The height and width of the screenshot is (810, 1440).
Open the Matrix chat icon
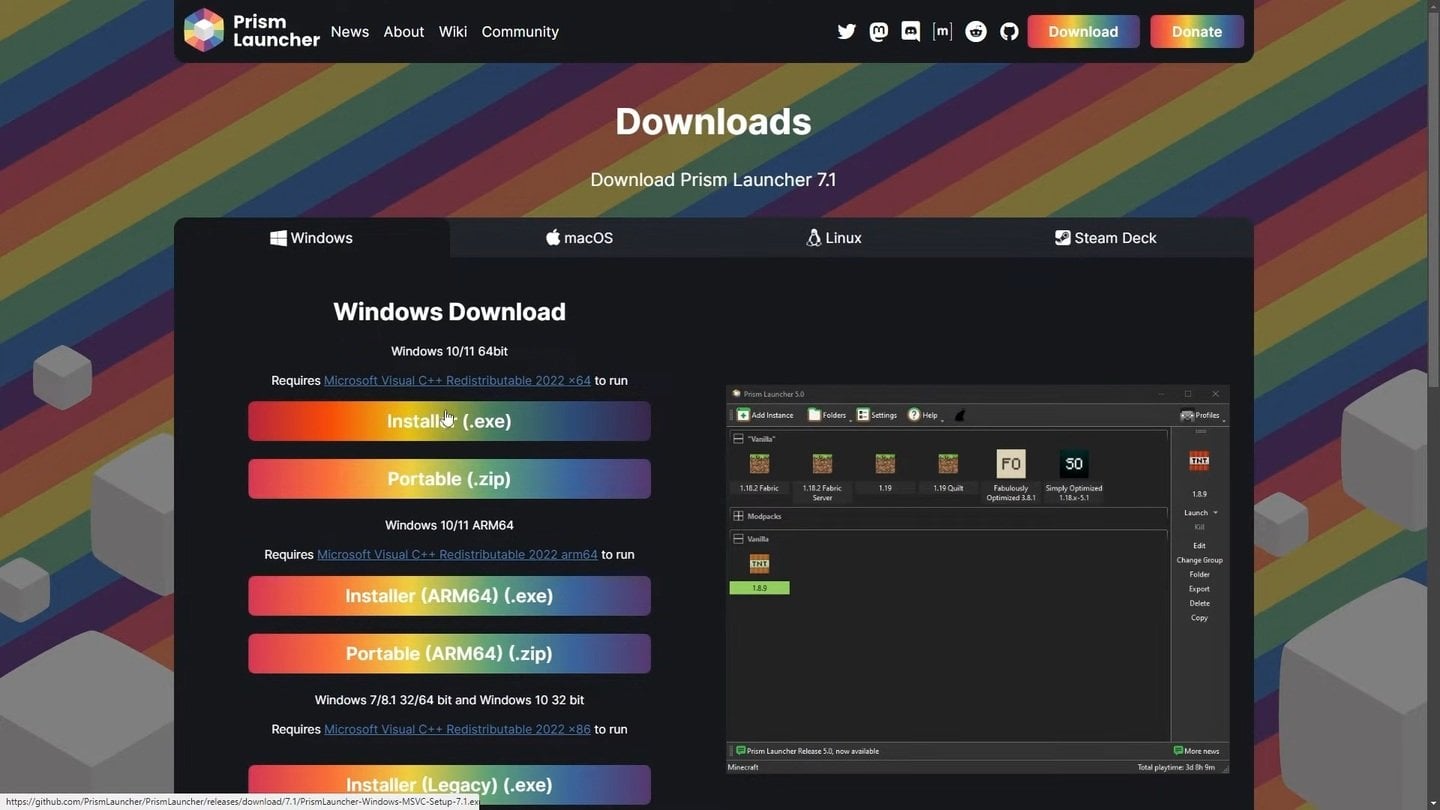942,31
